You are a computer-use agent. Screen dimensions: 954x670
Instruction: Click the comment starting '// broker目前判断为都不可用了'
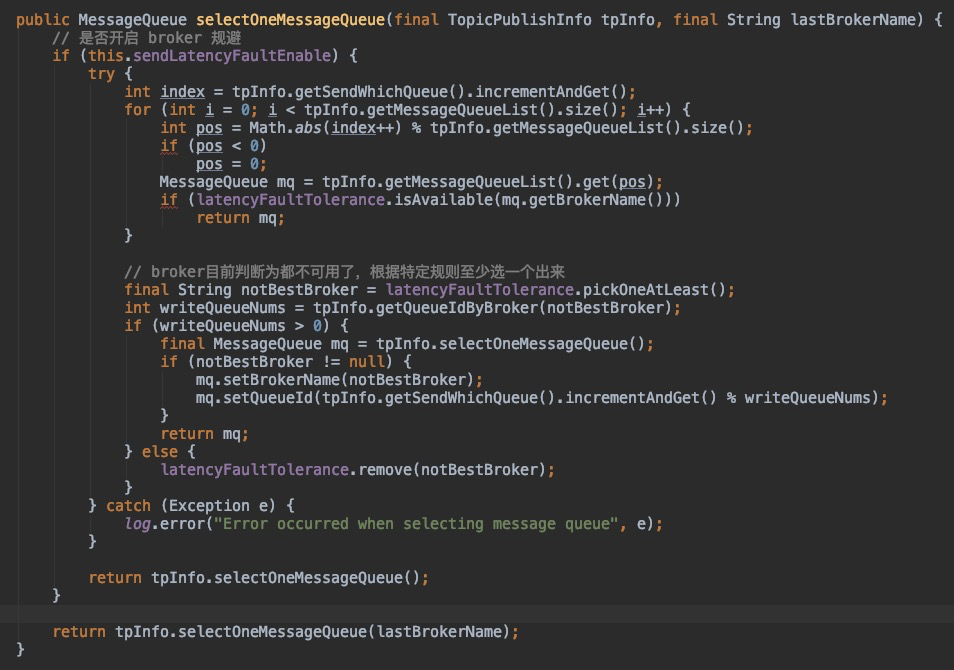(344, 272)
